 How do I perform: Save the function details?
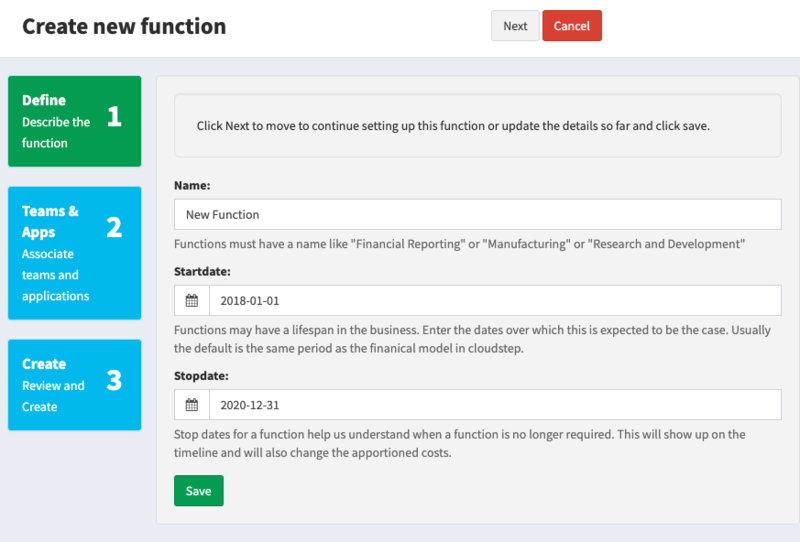tap(198, 490)
